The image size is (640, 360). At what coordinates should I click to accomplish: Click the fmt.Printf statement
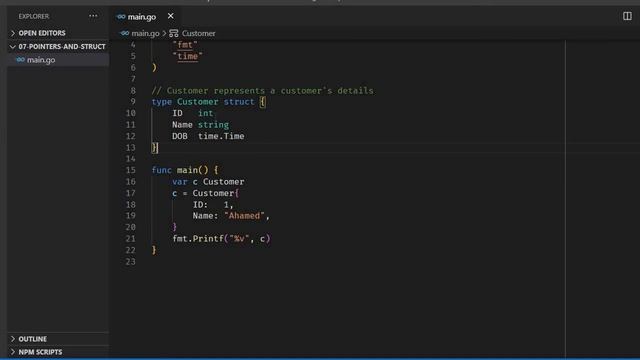[221, 238]
